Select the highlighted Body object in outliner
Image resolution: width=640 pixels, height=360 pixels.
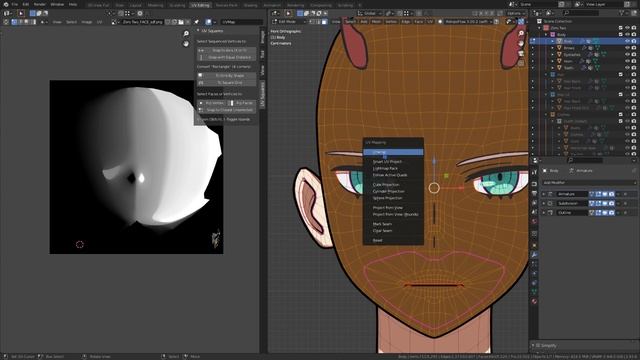pyautogui.click(x=568, y=41)
